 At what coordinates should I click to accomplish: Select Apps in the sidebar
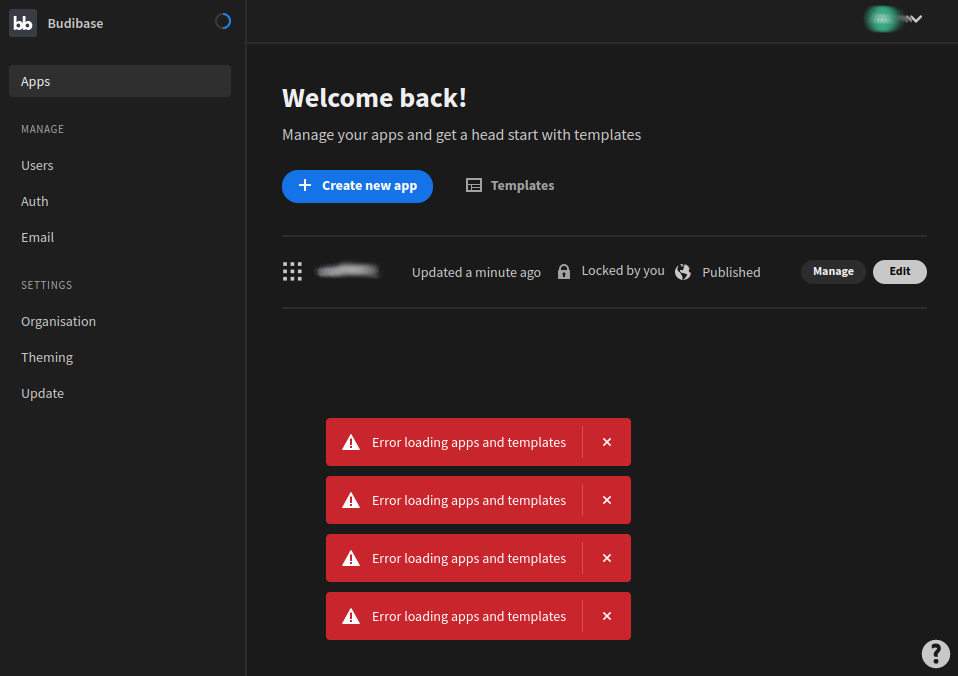pos(35,81)
